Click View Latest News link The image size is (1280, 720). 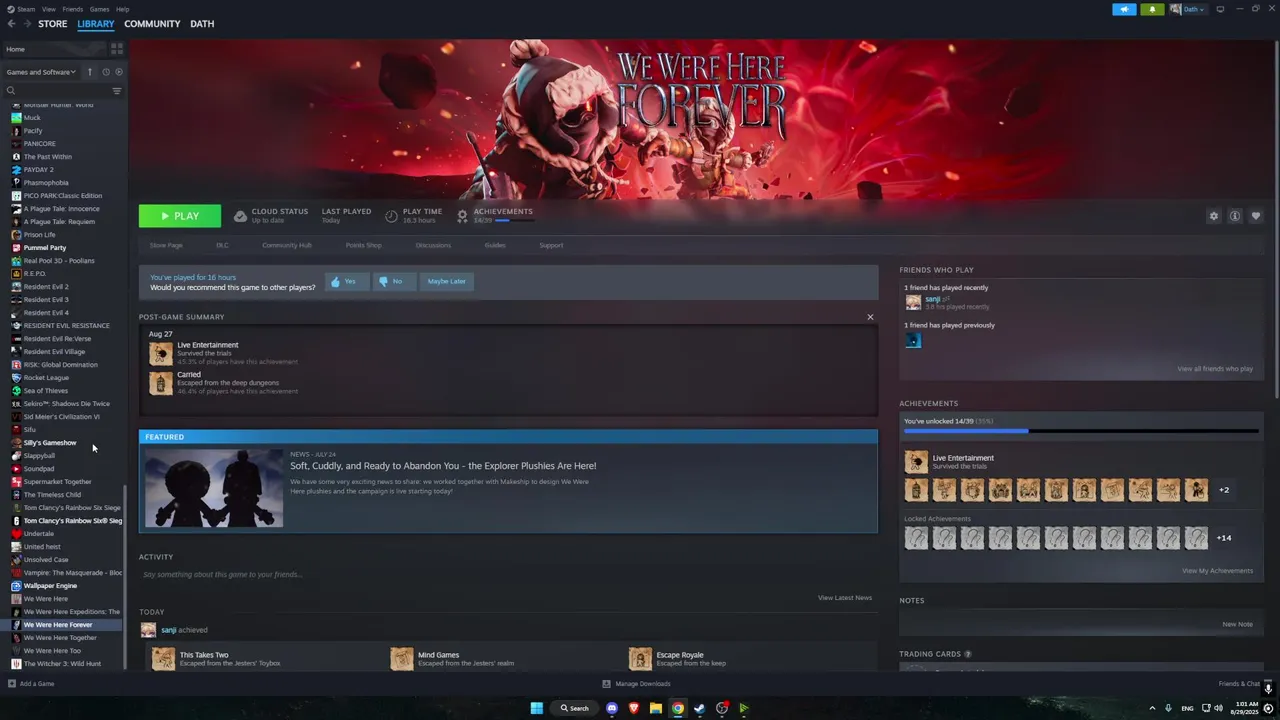(845, 598)
